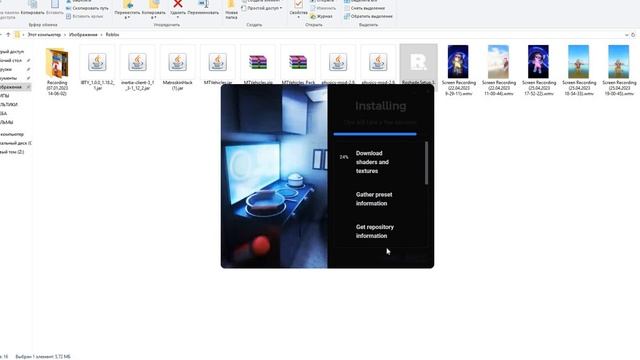Select Screen Recording 17-52-22 video thumbnail
The width and height of the screenshot is (640, 360).
(x=538, y=62)
